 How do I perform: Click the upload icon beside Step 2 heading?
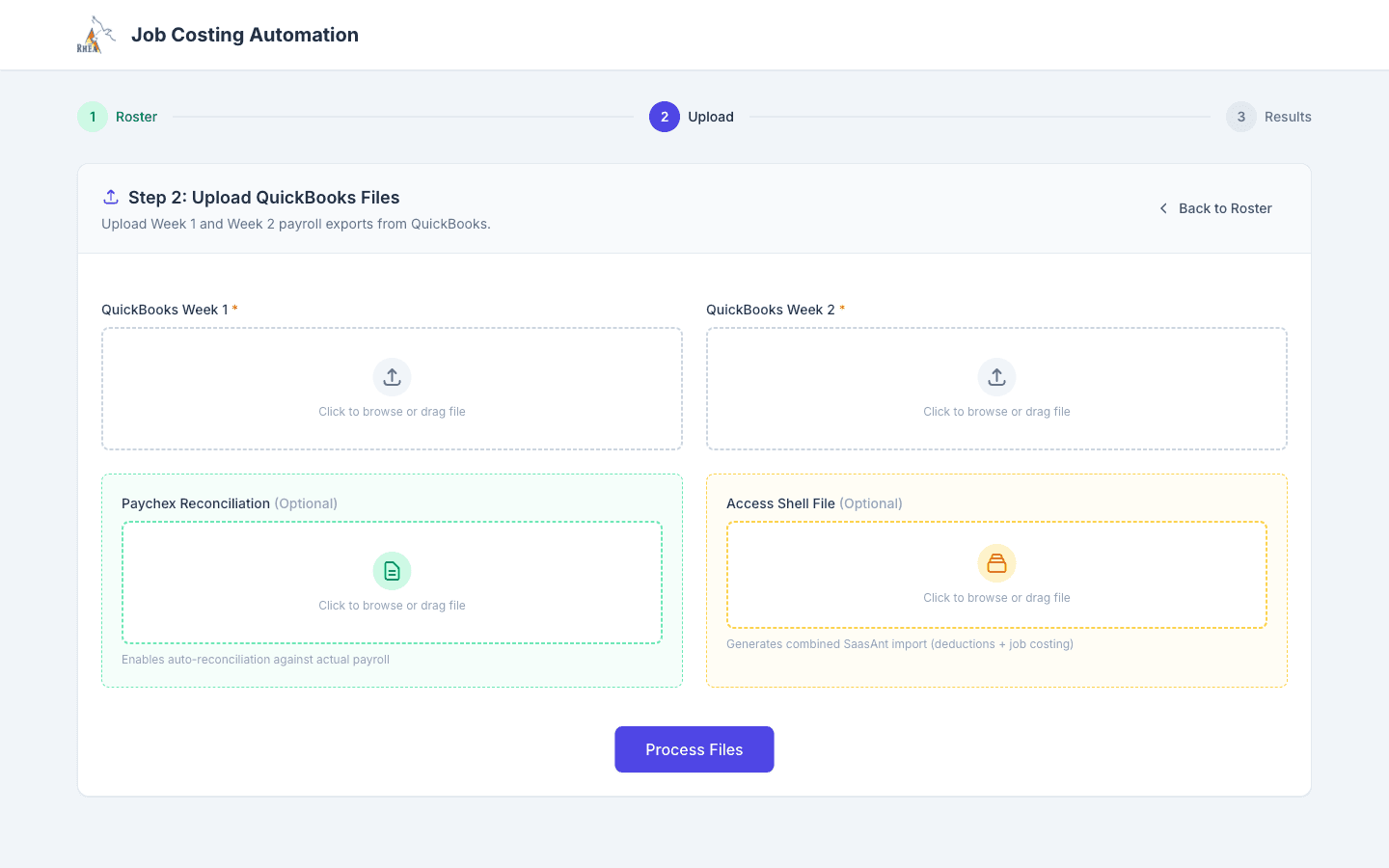[111, 197]
